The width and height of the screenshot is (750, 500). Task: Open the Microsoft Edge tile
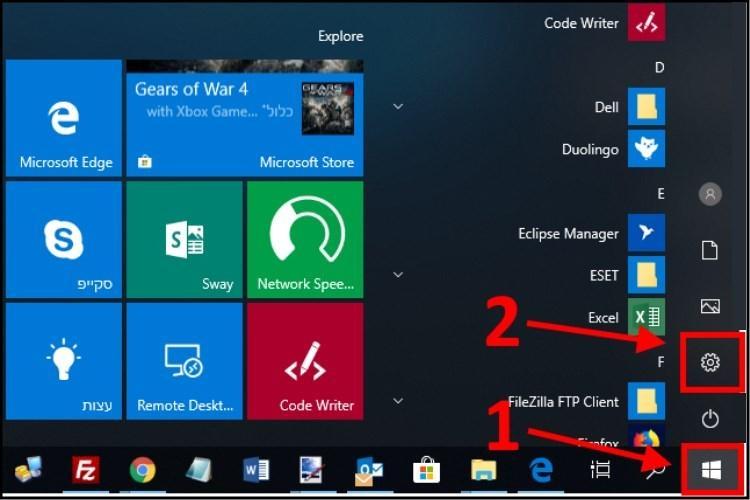pos(64,118)
